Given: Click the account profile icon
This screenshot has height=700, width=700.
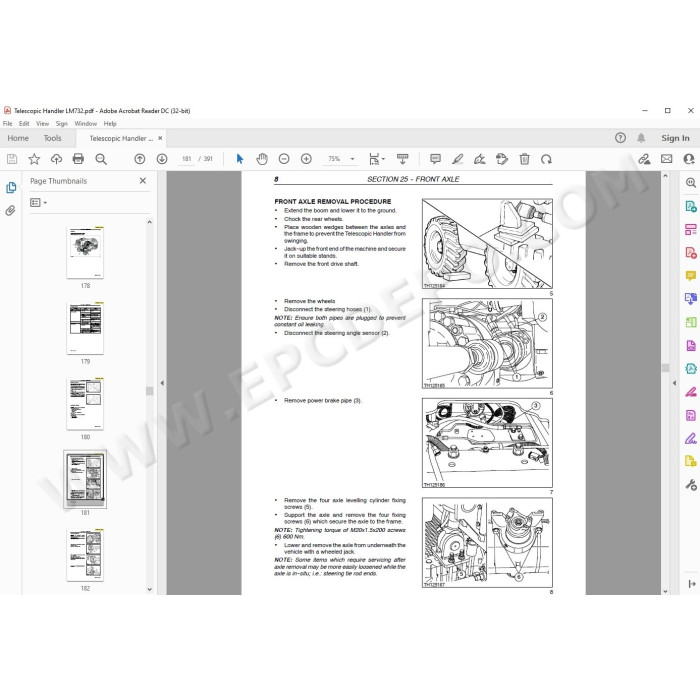Looking at the screenshot, I should pos(689,159).
